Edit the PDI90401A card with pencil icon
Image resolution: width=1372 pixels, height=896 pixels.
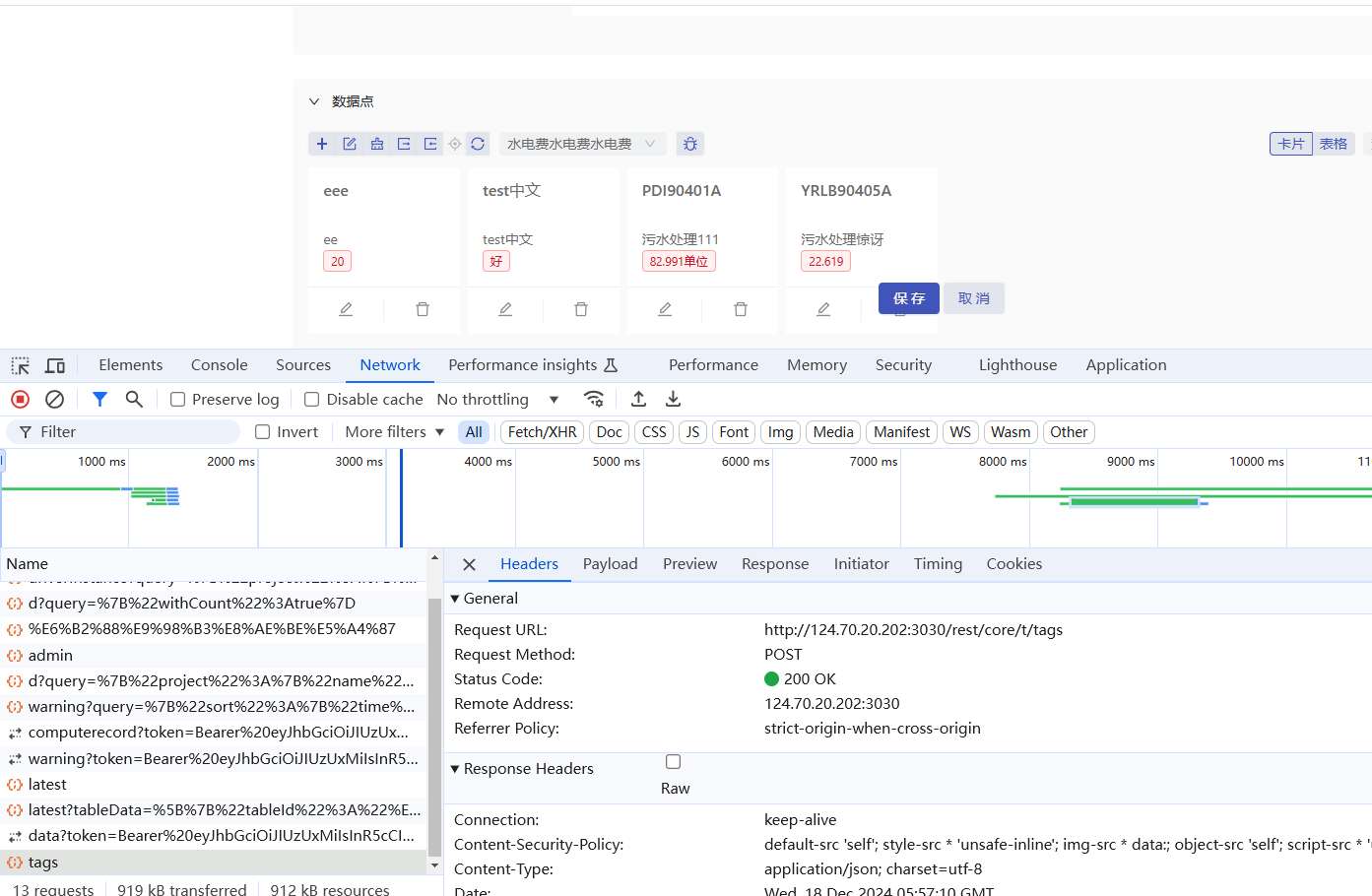pyautogui.click(x=665, y=309)
